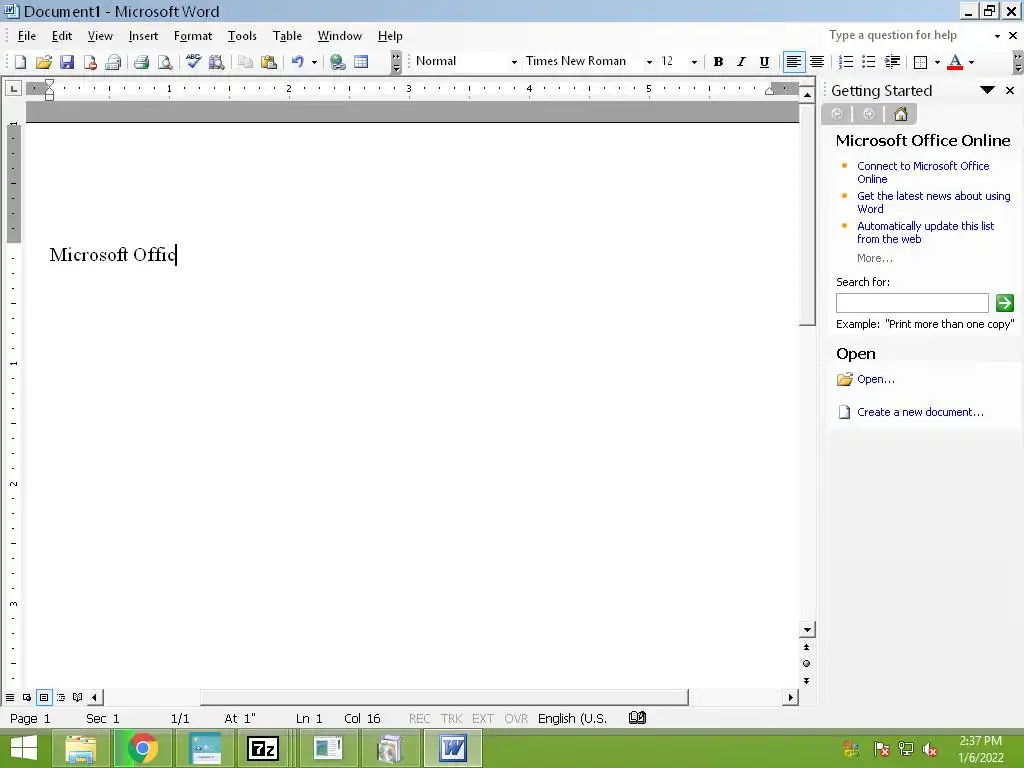Toggle Underline formatting
Screen dimensions: 1024x768
click(x=764, y=62)
